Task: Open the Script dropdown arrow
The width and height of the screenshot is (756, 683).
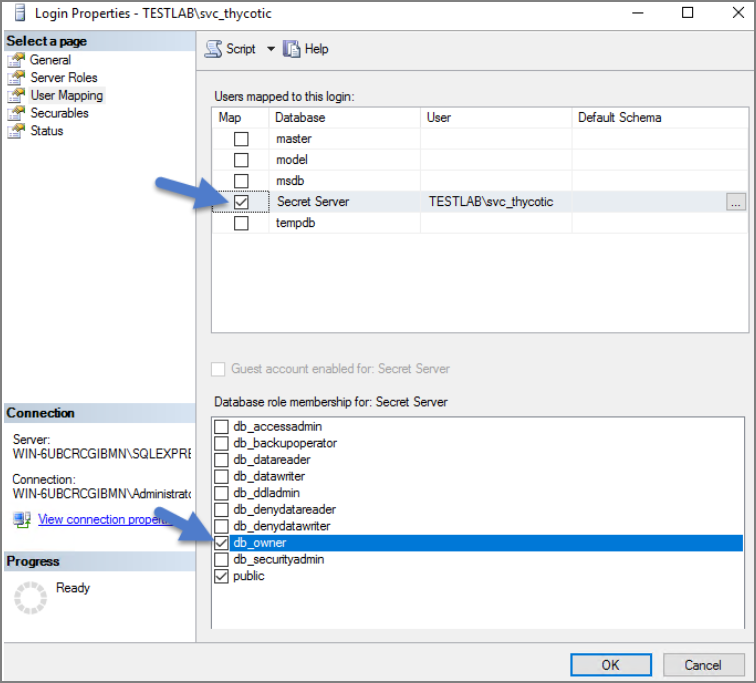Action: point(271,49)
